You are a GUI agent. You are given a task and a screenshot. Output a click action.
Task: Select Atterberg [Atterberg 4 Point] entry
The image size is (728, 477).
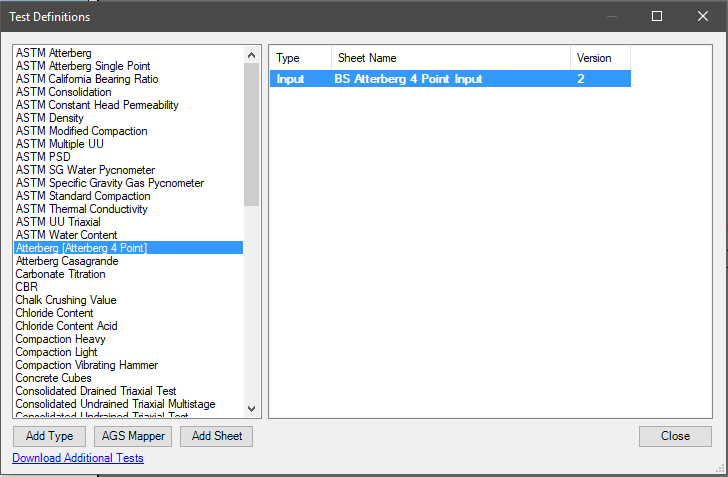pyautogui.click(x=128, y=248)
